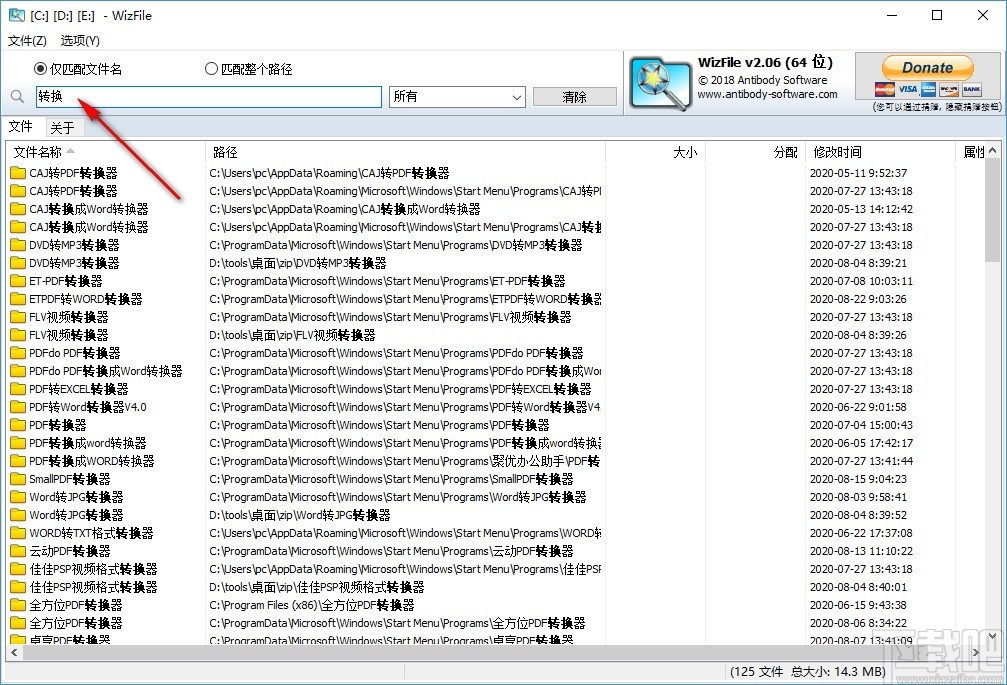
Task: Click the vertical scrollbar thumb in the results list
Action: click(x=993, y=211)
